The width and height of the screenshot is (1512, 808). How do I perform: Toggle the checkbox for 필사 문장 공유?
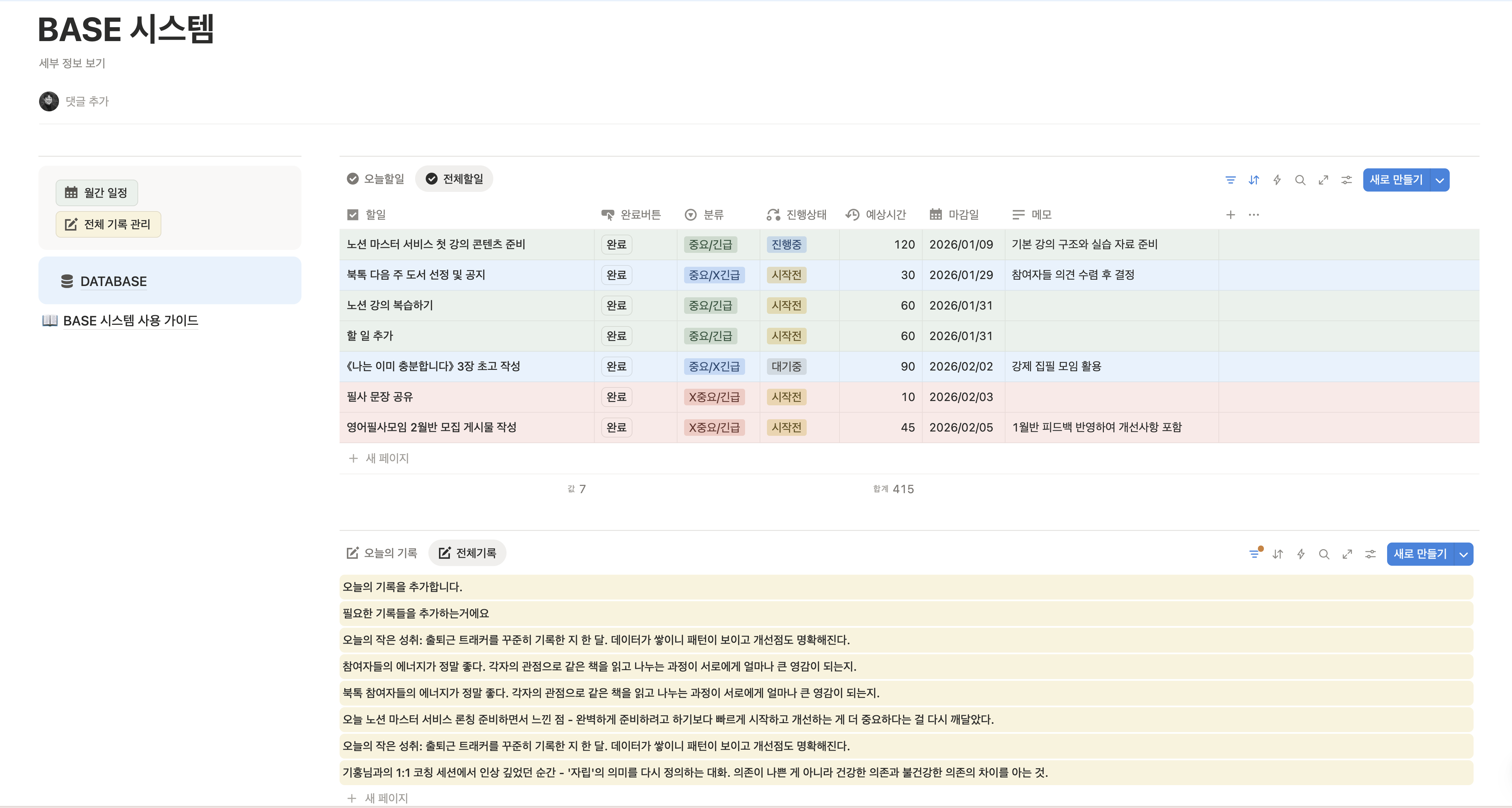[x=616, y=397]
